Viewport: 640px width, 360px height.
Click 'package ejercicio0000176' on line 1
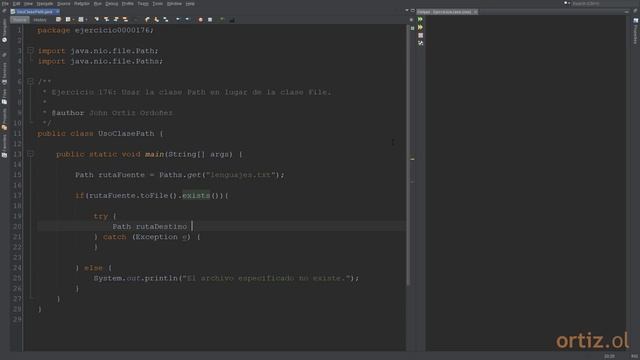pos(96,30)
